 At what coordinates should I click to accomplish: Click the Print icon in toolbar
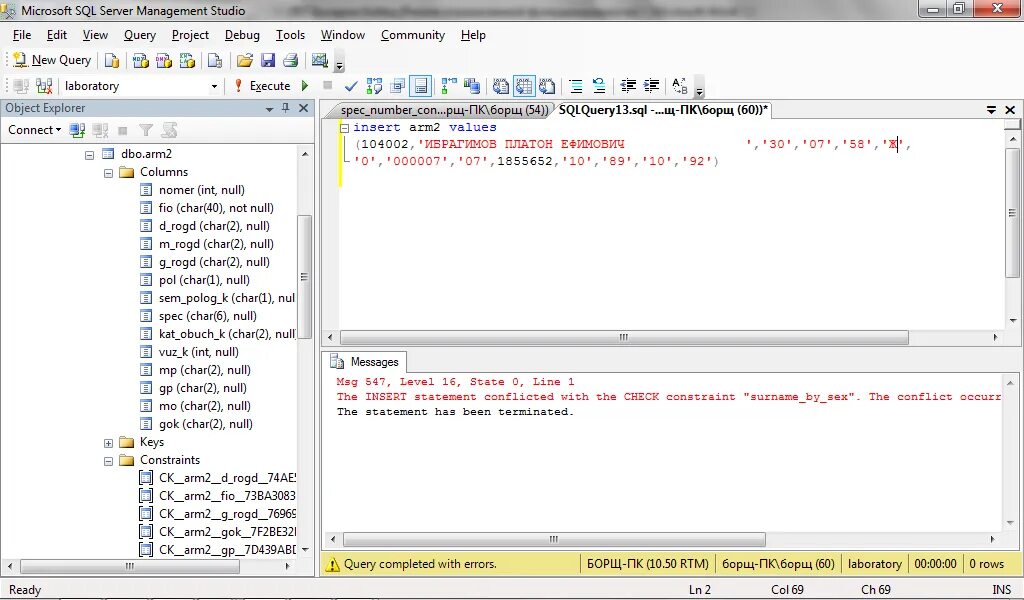pos(291,60)
